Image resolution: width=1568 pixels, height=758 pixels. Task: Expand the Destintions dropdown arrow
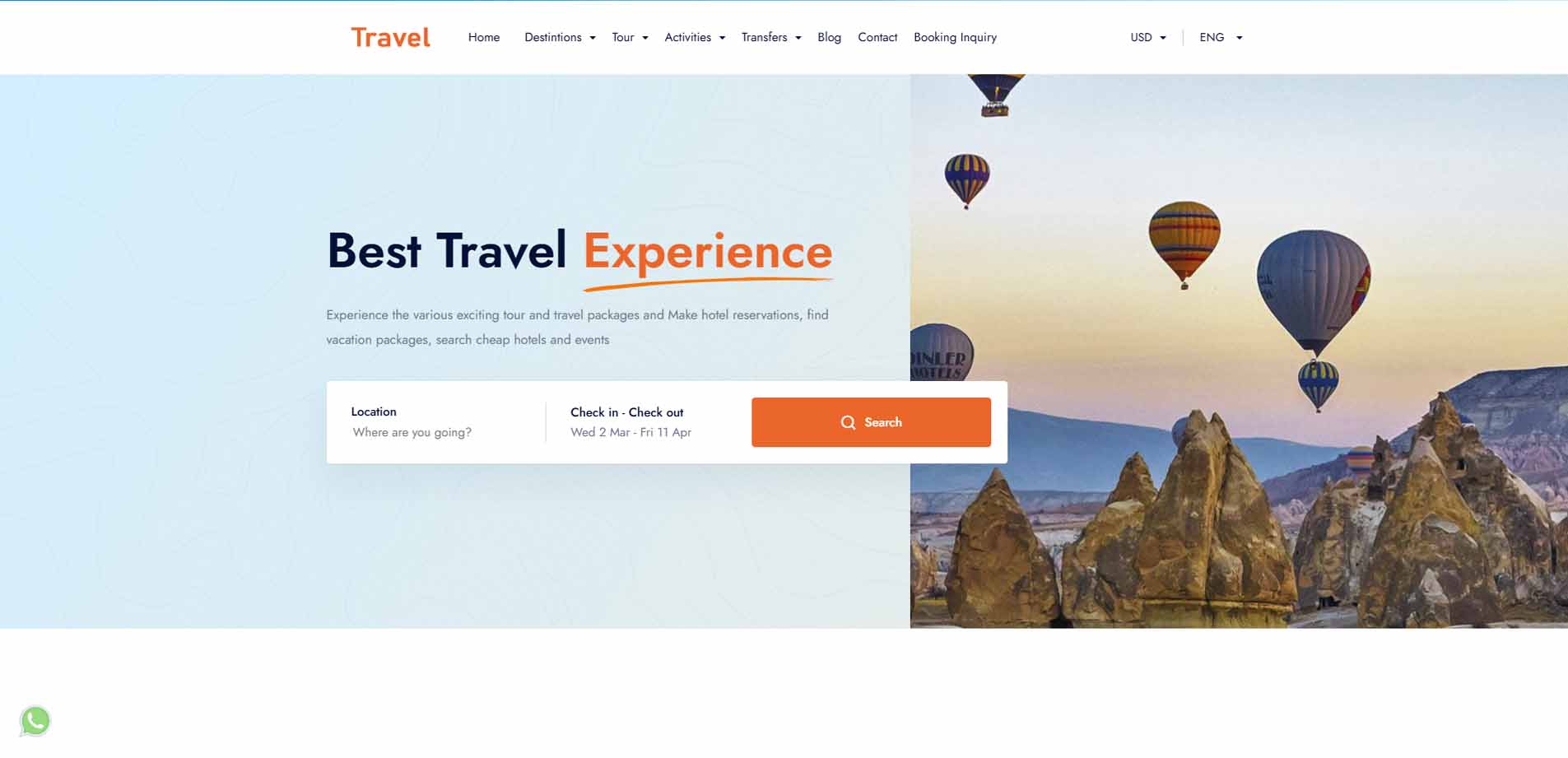[x=593, y=38]
